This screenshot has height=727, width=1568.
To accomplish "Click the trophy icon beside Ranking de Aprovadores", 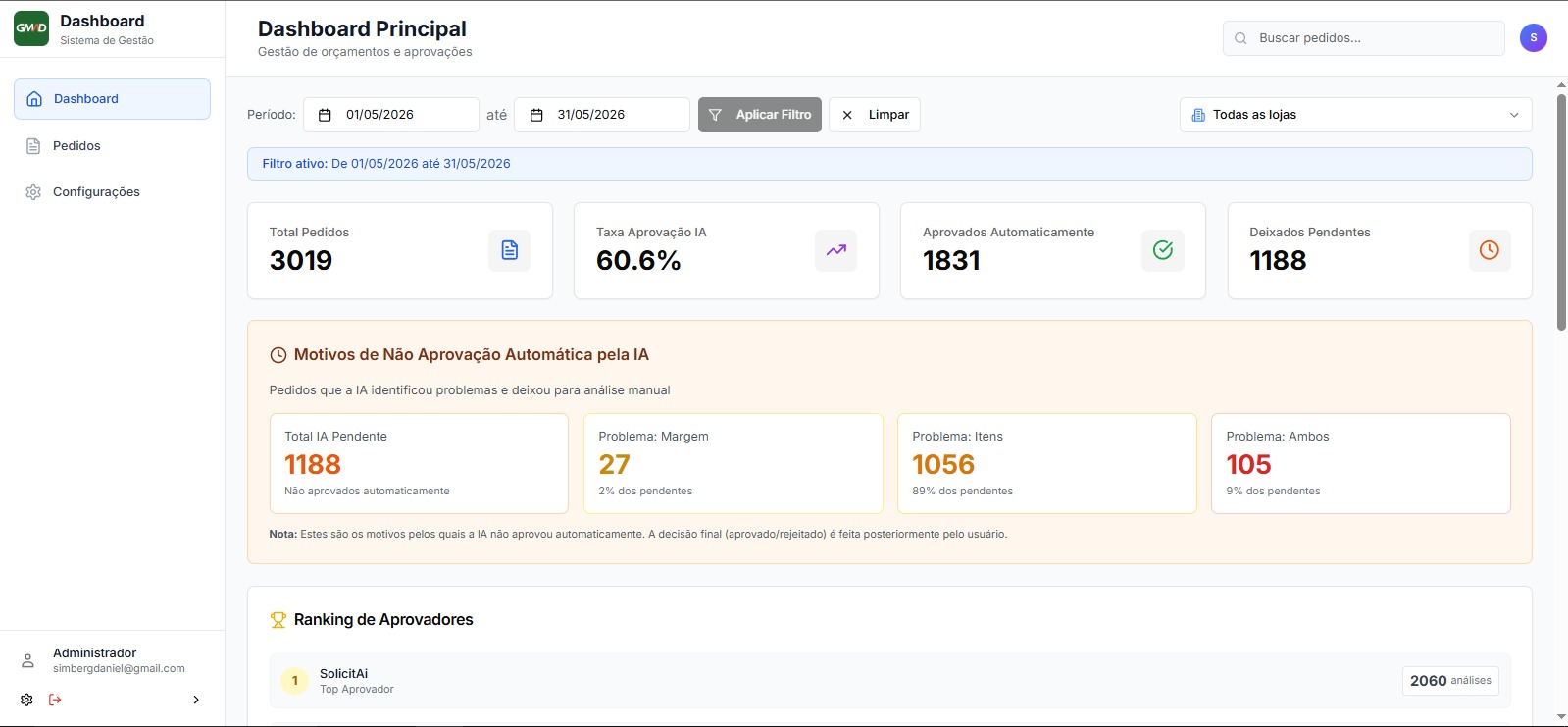I will point(278,620).
